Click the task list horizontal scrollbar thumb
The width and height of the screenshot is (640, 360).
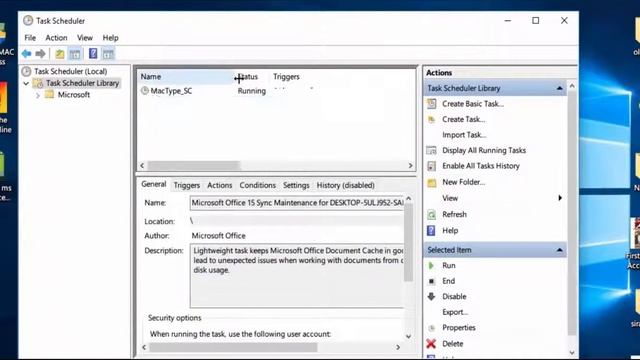194,166
